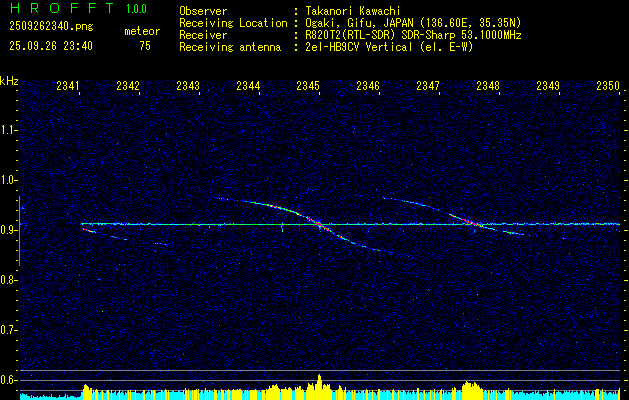The height and width of the screenshot is (400, 629).
Task: Click time marker 2341
Action: click(68, 85)
